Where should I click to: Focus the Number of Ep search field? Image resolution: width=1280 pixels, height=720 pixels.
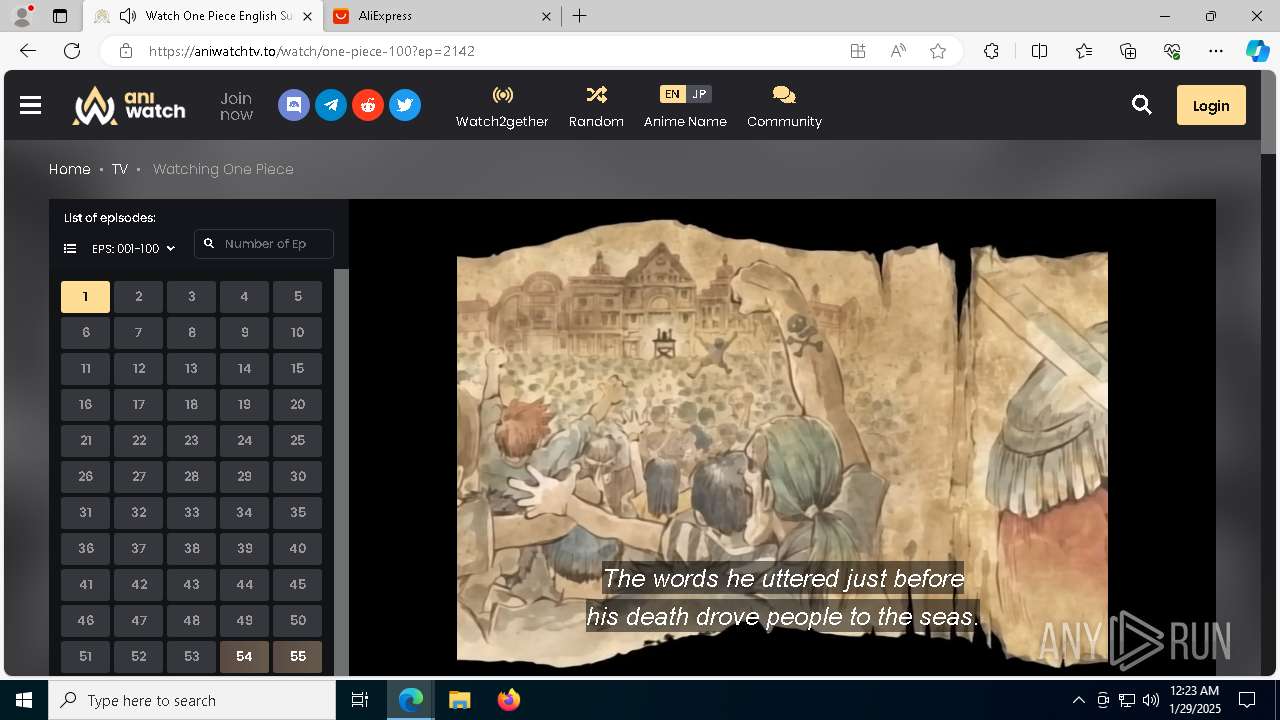[x=264, y=244]
